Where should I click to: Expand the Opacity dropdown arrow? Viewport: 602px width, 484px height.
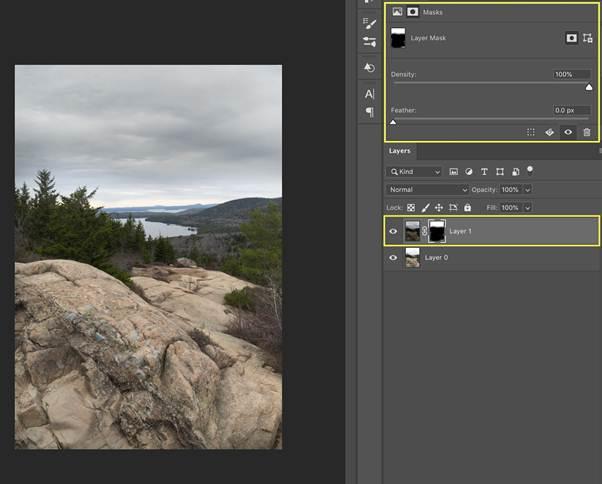(x=528, y=189)
